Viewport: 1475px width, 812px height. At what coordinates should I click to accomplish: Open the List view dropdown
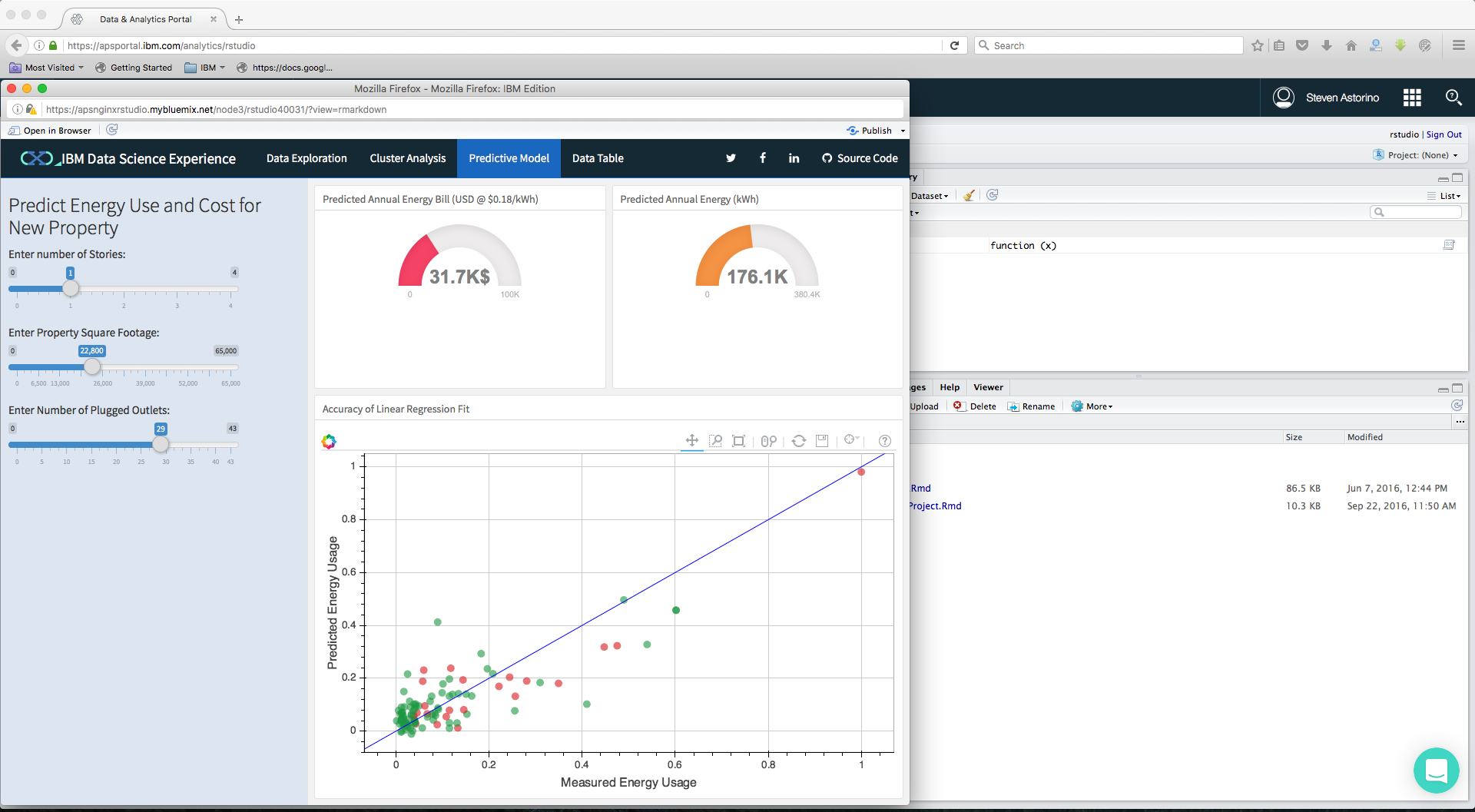coord(1444,196)
